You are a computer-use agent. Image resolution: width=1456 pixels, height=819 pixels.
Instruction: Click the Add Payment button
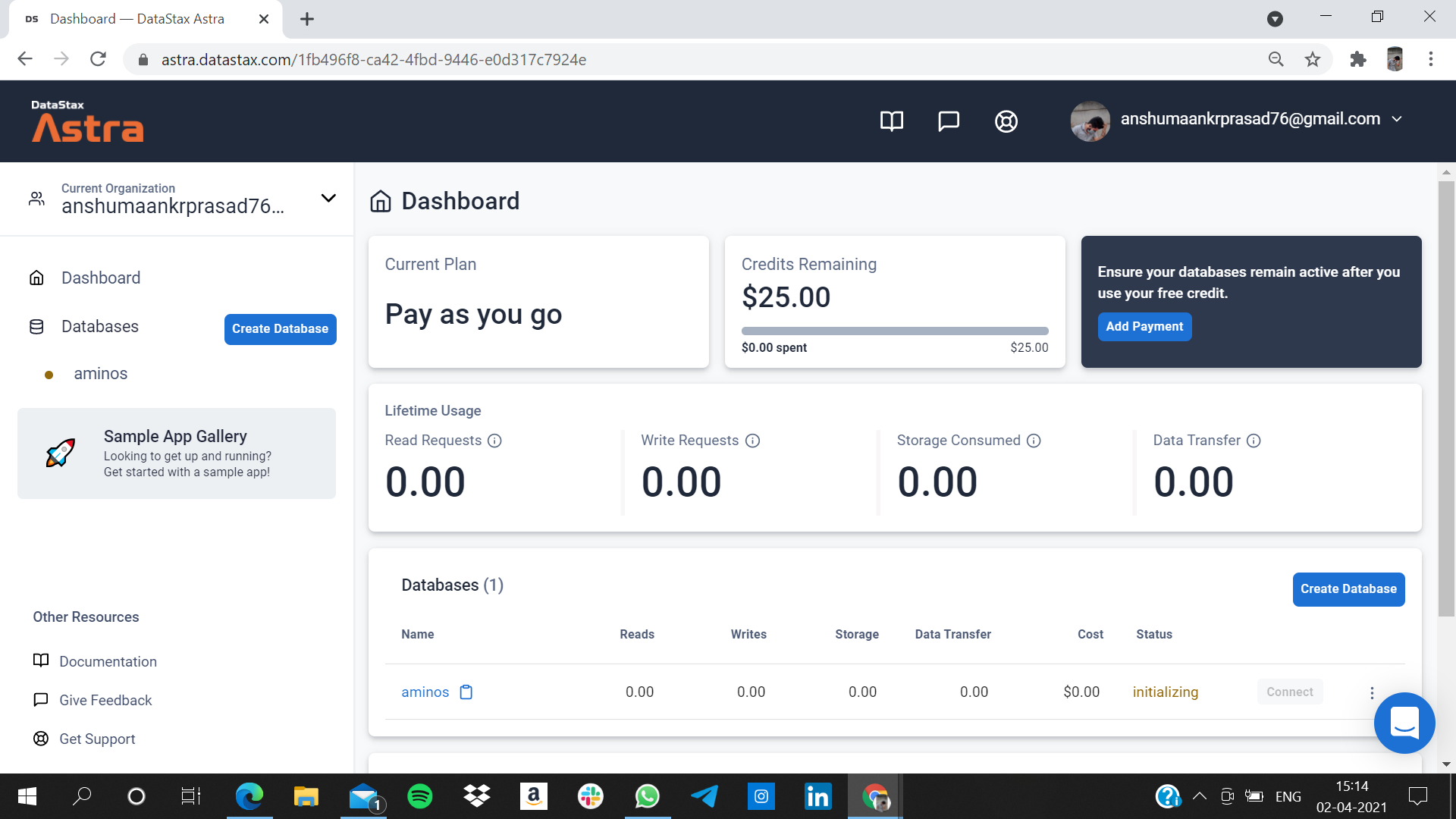[1144, 327]
